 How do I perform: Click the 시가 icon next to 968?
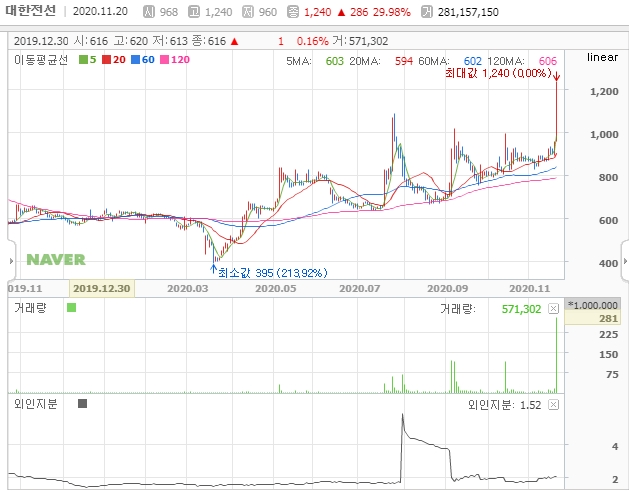pyautogui.click(x=149, y=12)
